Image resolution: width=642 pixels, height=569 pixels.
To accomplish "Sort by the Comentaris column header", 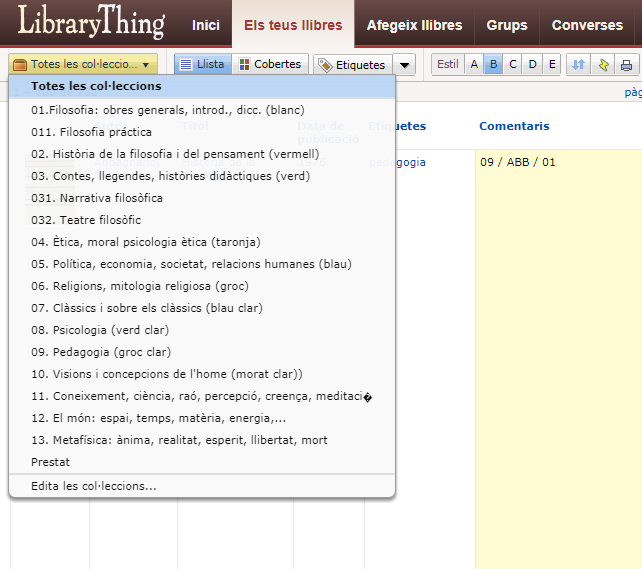I will tap(514, 126).
